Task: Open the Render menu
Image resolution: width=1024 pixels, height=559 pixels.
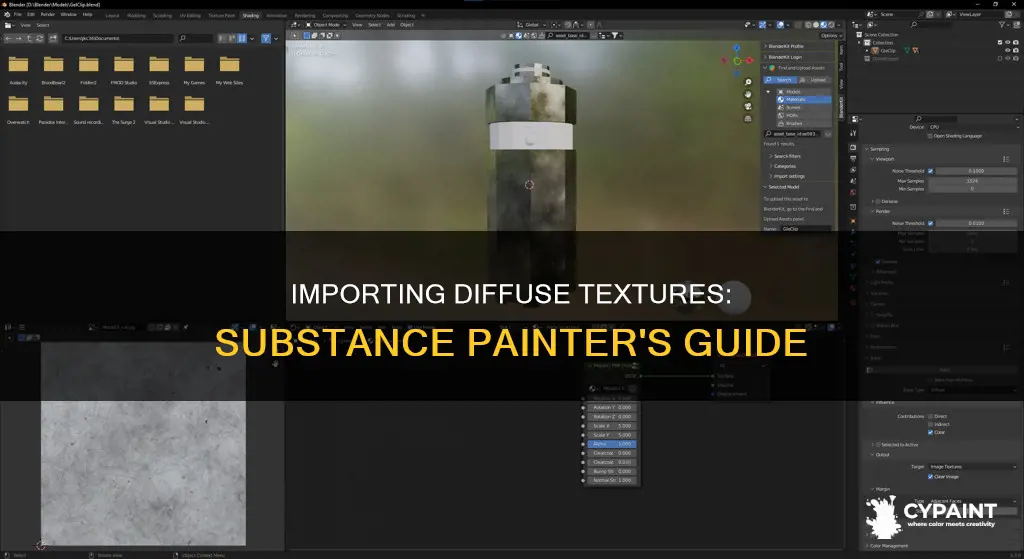Action: 48,14
